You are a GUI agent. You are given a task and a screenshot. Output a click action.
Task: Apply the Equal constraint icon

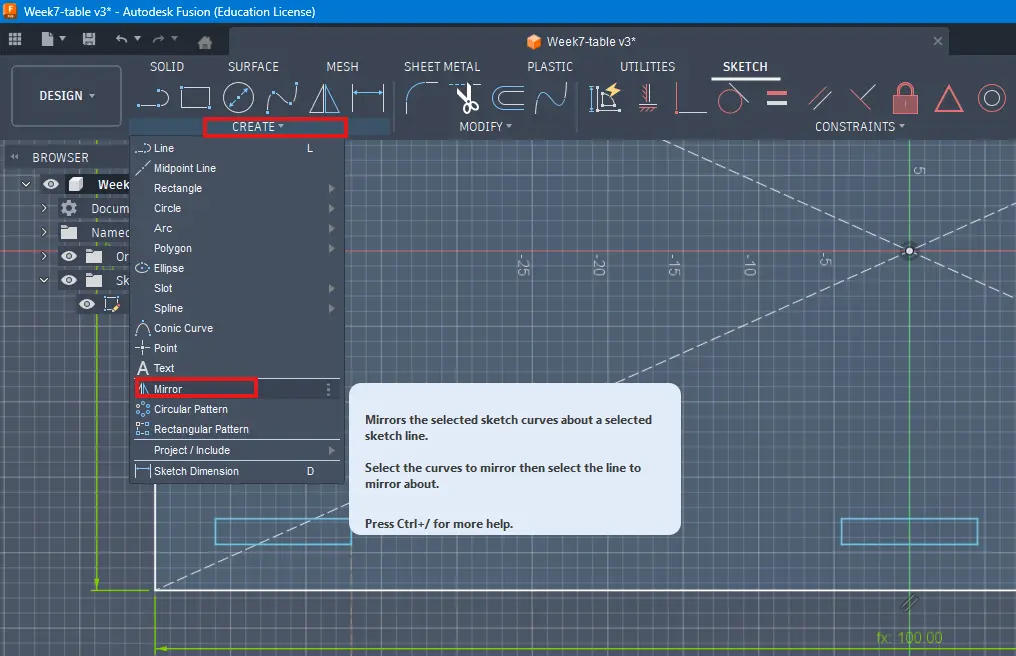point(776,99)
